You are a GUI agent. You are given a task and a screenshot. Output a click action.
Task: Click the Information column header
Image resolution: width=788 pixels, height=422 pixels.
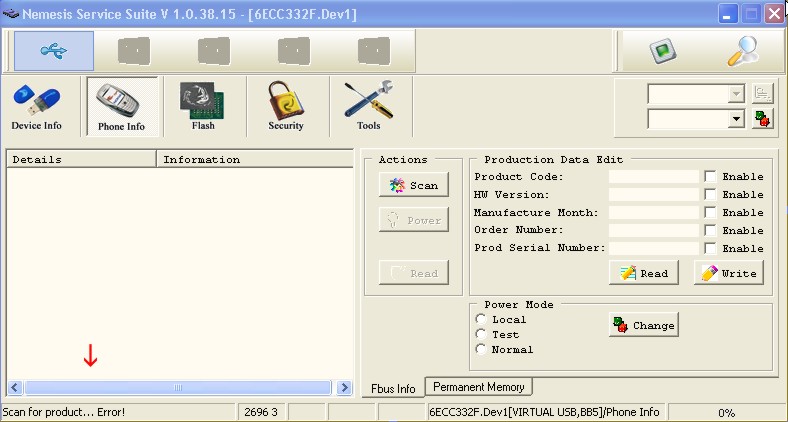click(255, 159)
